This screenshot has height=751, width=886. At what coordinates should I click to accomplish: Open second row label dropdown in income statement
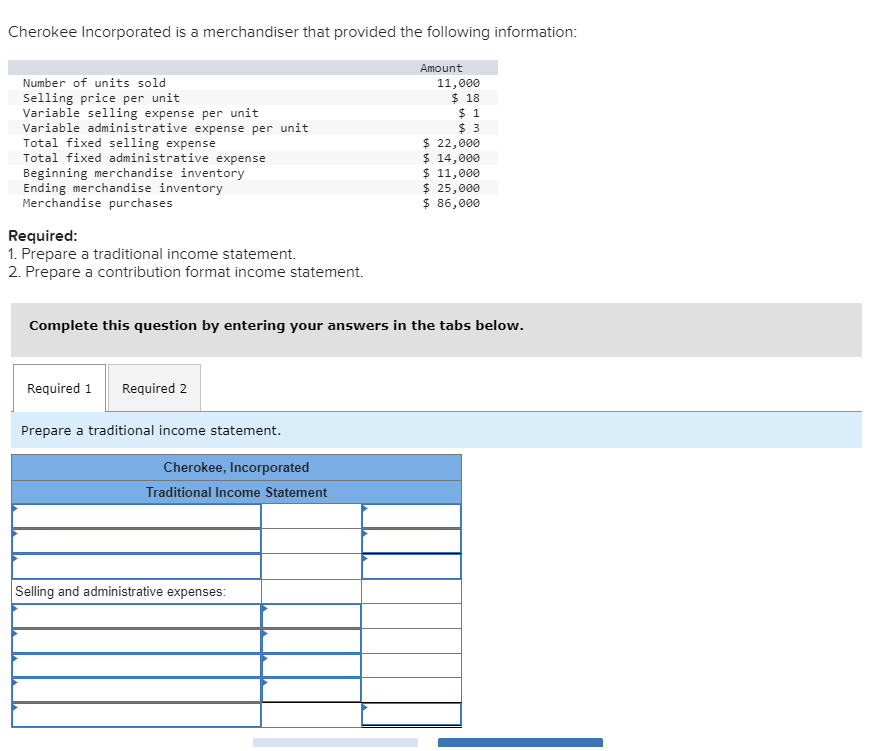tap(136, 541)
